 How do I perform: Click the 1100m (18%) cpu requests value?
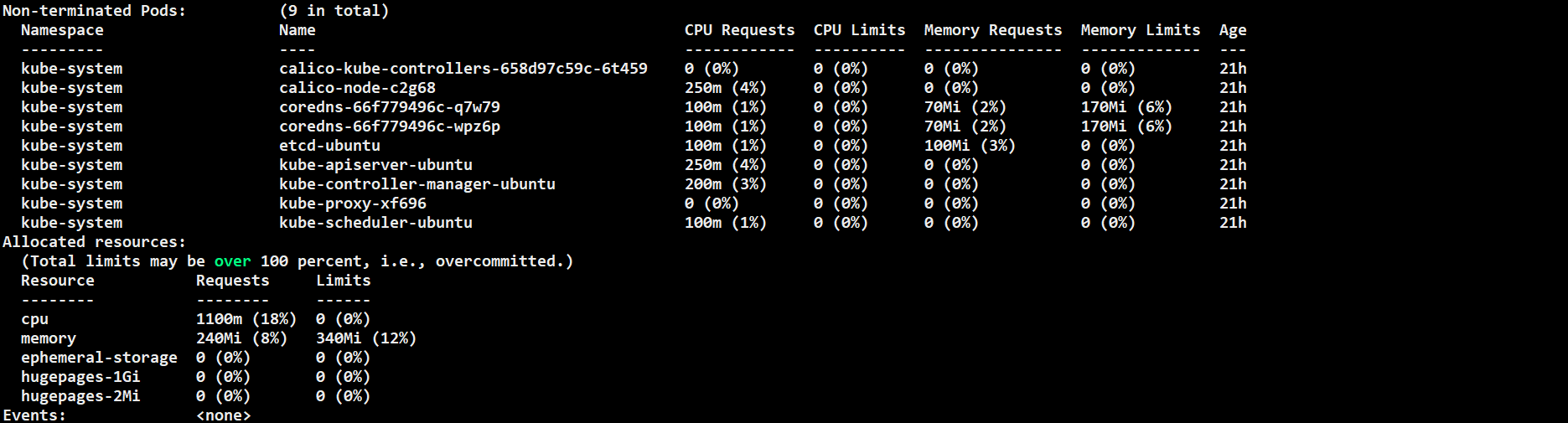(246, 319)
